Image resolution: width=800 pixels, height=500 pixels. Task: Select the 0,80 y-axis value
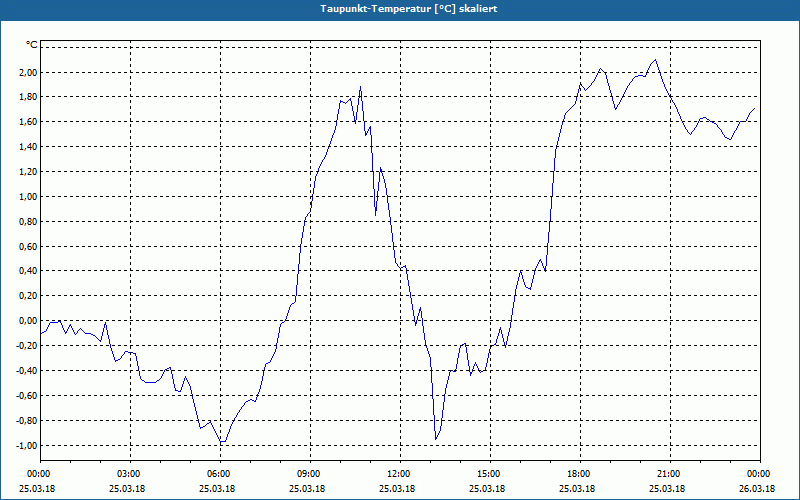pos(29,222)
